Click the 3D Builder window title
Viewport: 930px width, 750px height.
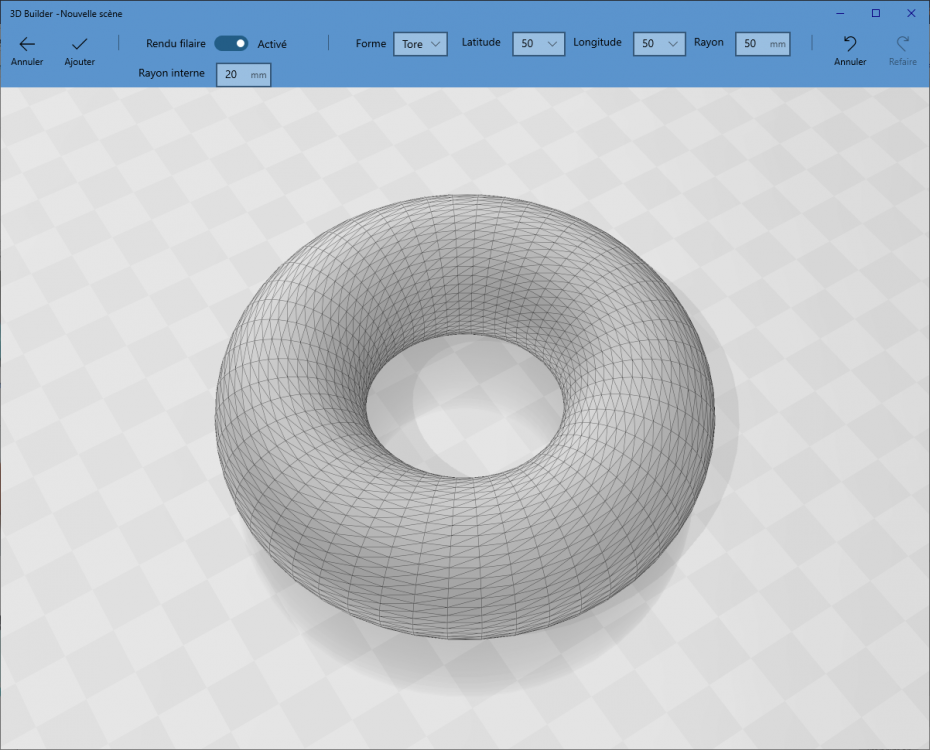click(x=66, y=14)
